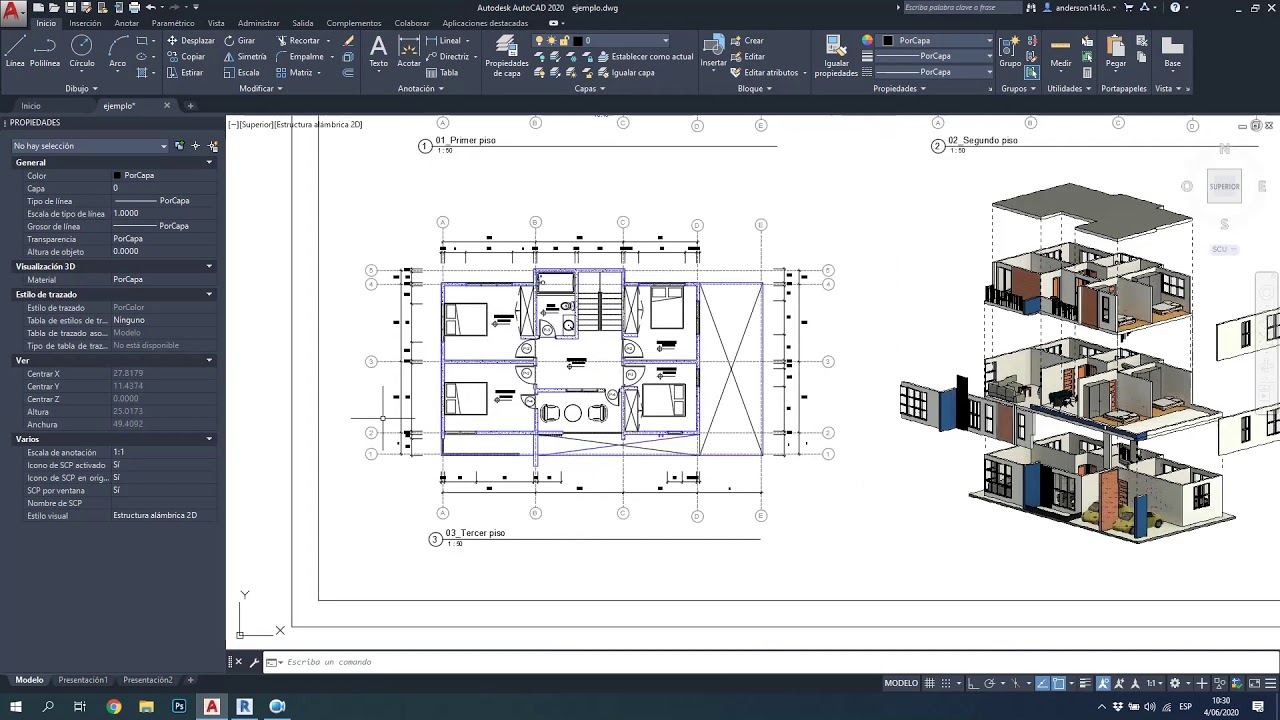The height and width of the screenshot is (720, 1280).
Task: Activate the Simetría mirror command
Action: click(245, 57)
